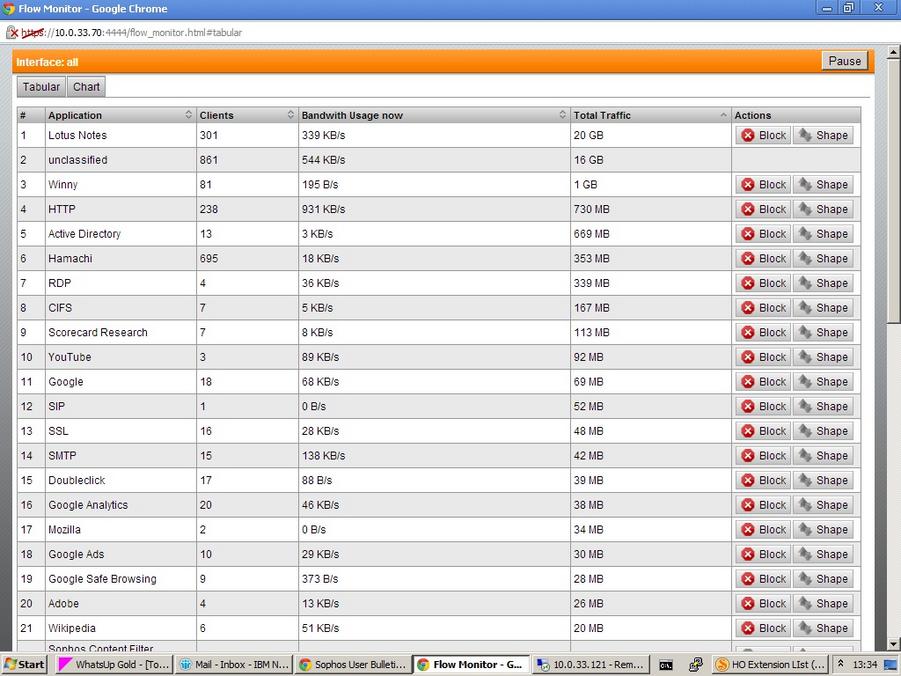The width and height of the screenshot is (901, 676).
Task: Click the shape icon in the SSL row
Action: (x=806, y=431)
